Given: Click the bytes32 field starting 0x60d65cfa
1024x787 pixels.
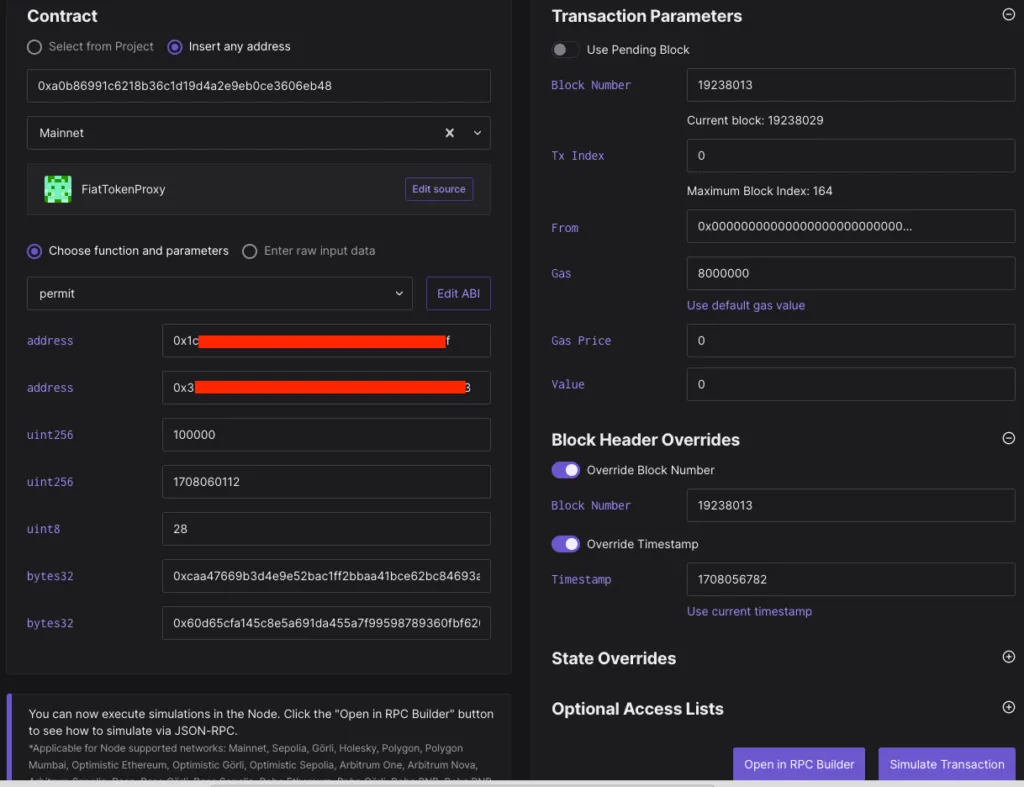Looking at the screenshot, I should pyautogui.click(x=326, y=623).
